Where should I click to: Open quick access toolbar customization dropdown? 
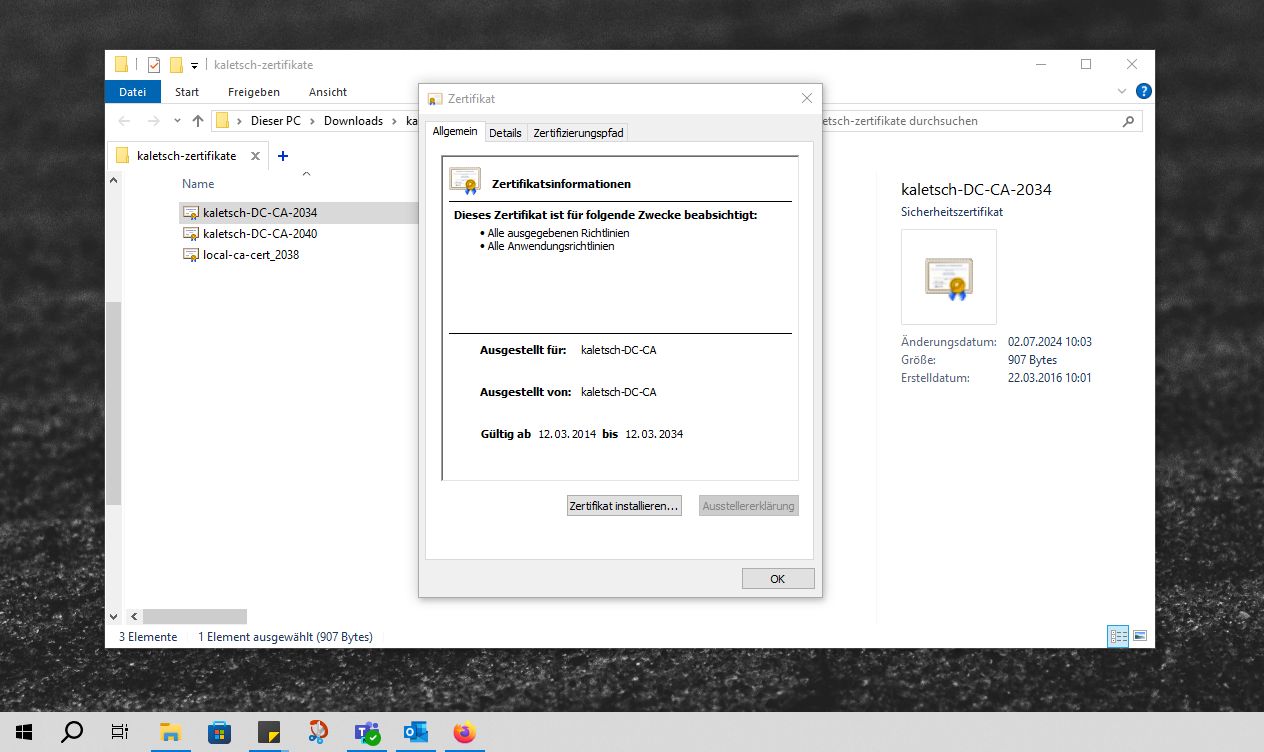click(x=194, y=66)
